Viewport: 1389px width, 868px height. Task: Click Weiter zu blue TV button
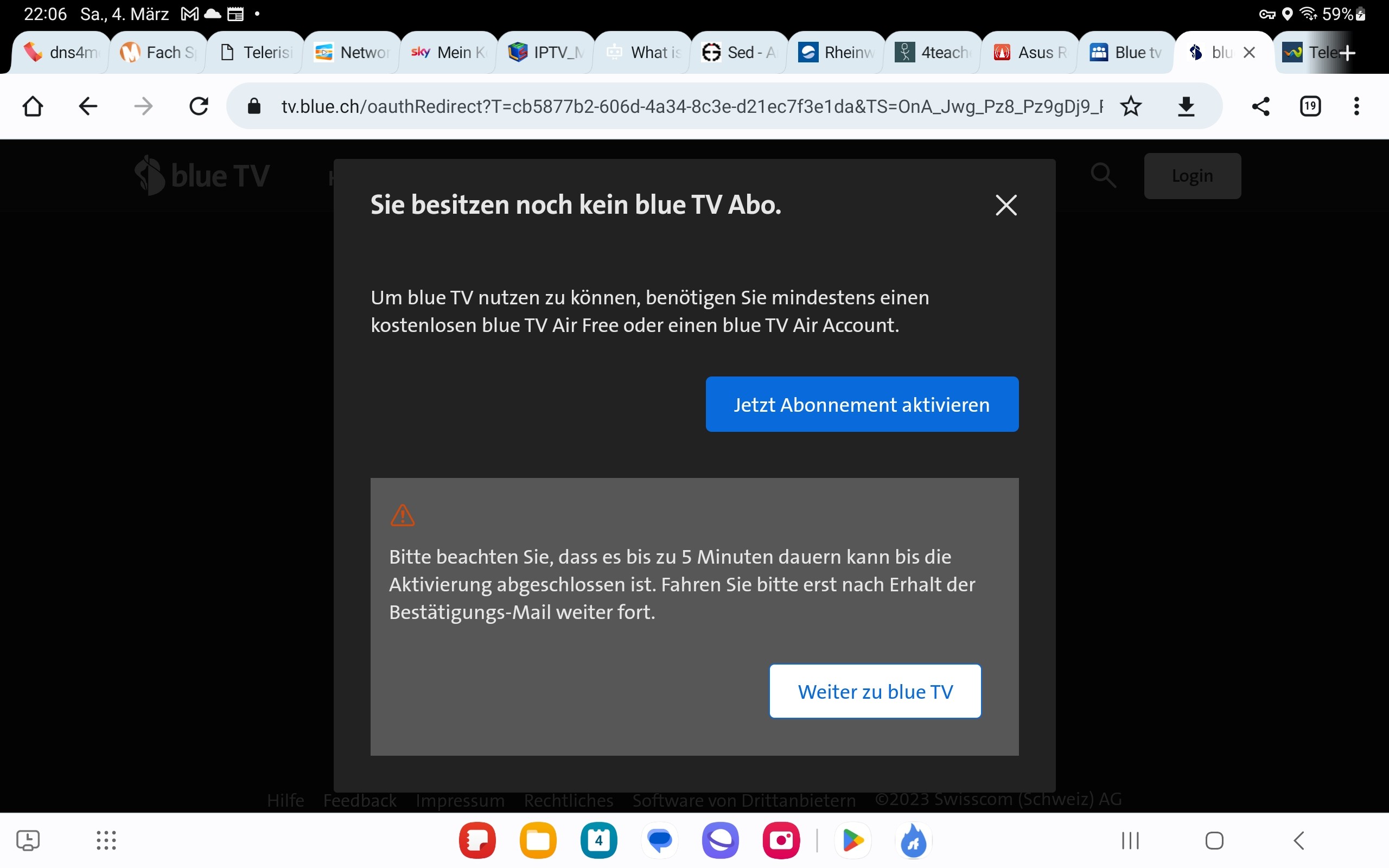click(875, 691)
